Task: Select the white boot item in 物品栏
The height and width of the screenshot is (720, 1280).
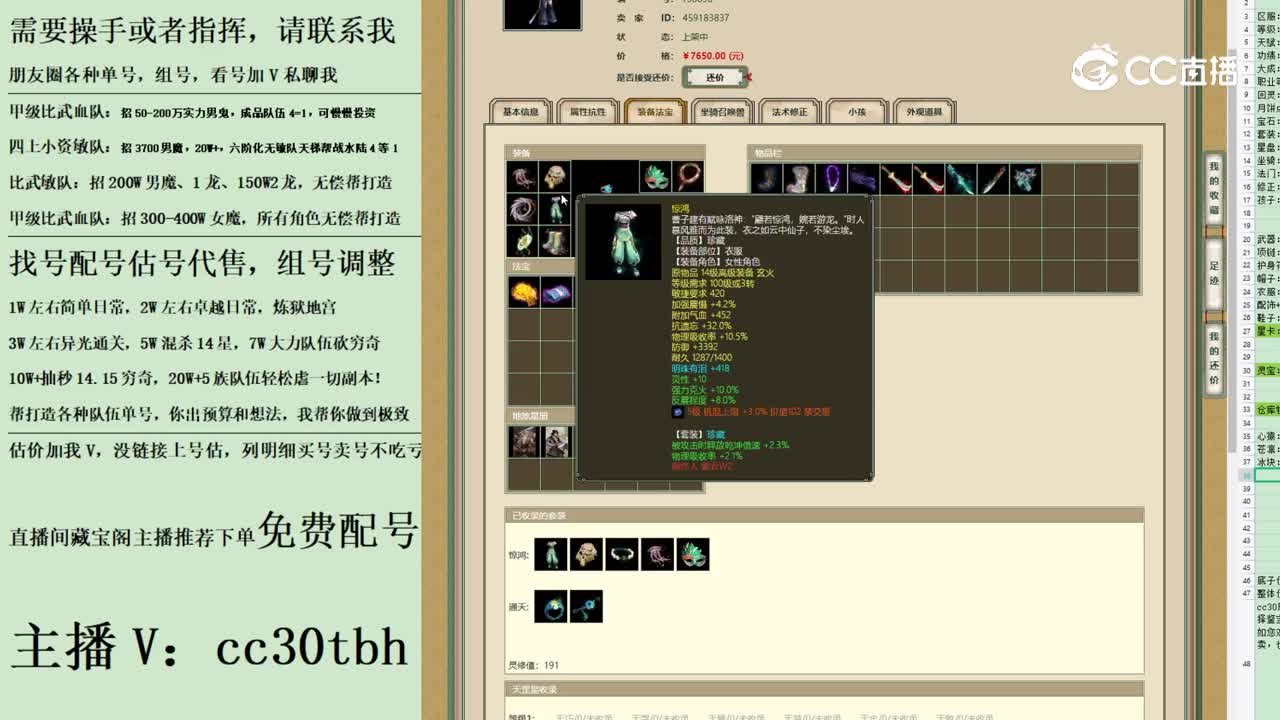Action: pos(799,179)
